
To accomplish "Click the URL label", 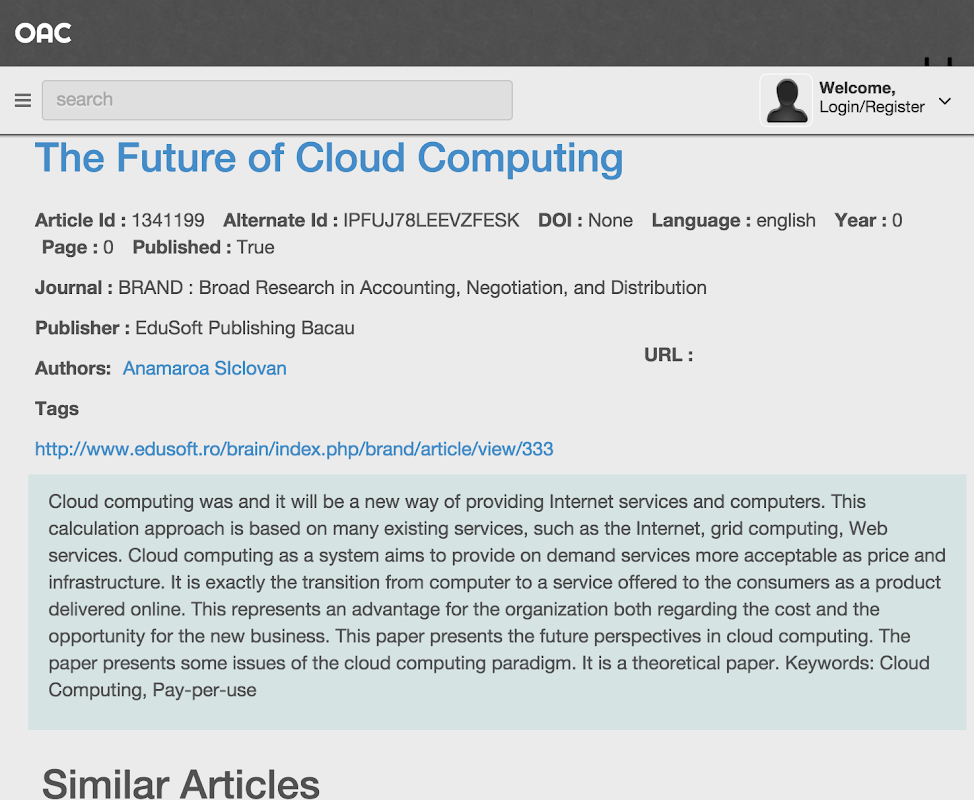I will tap(668, 355).
